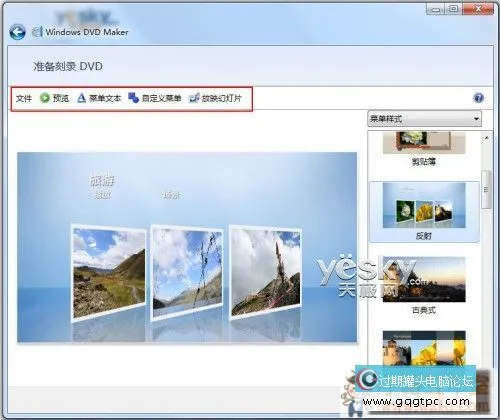Click the 菜单文本 letter A icon

click(81, 98)
